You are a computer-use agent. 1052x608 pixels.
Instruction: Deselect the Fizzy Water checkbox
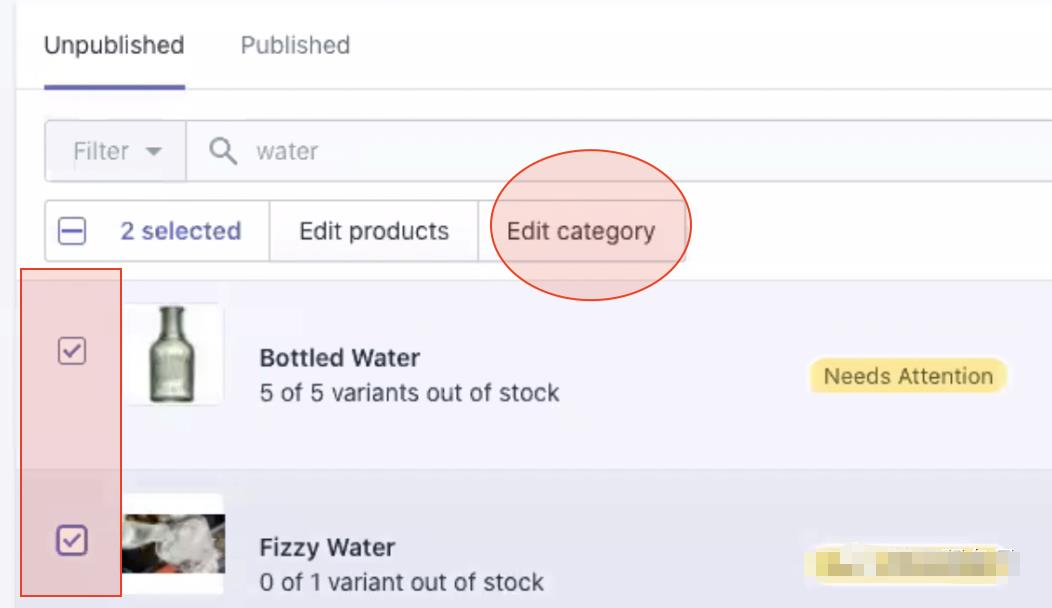(x=72, y=541)
